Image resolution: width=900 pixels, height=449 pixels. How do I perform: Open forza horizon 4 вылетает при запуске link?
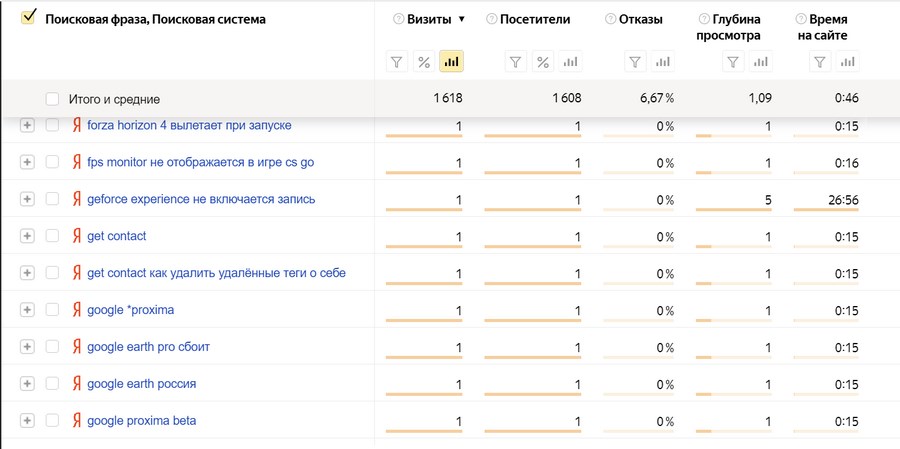point(189,125)
